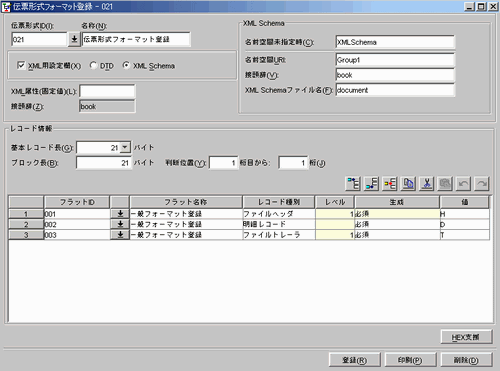Click the 桁(J) length input field
This screenshot has height=371, width=500.
click(293, 163)
